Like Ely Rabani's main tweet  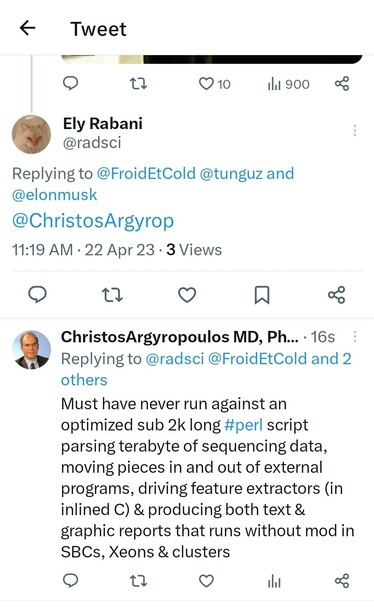pyautogui.click(x=187, y=295)
